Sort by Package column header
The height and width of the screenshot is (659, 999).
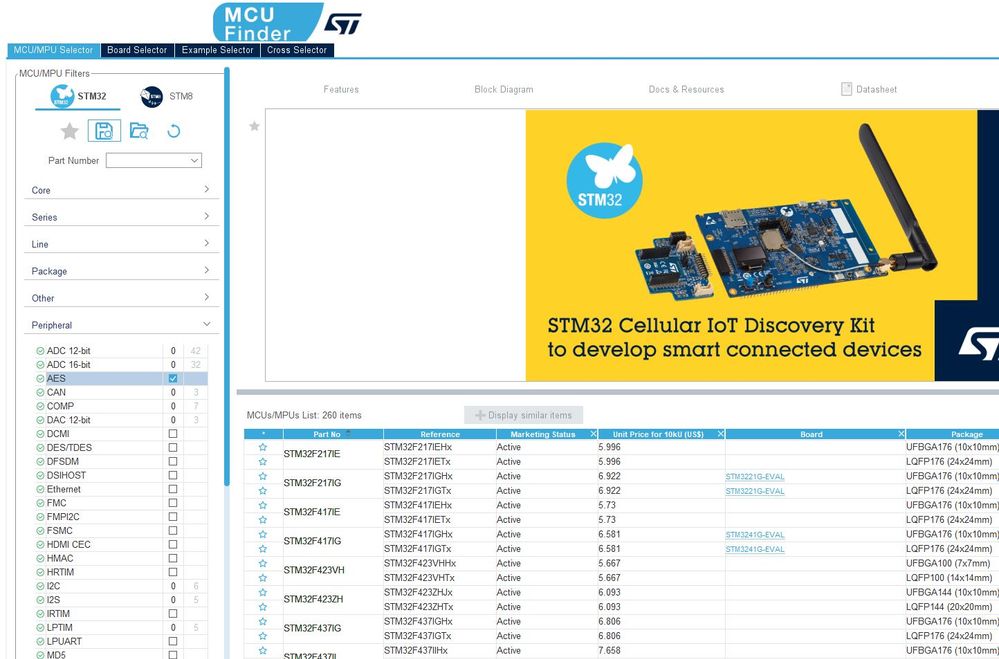[953, 434]
